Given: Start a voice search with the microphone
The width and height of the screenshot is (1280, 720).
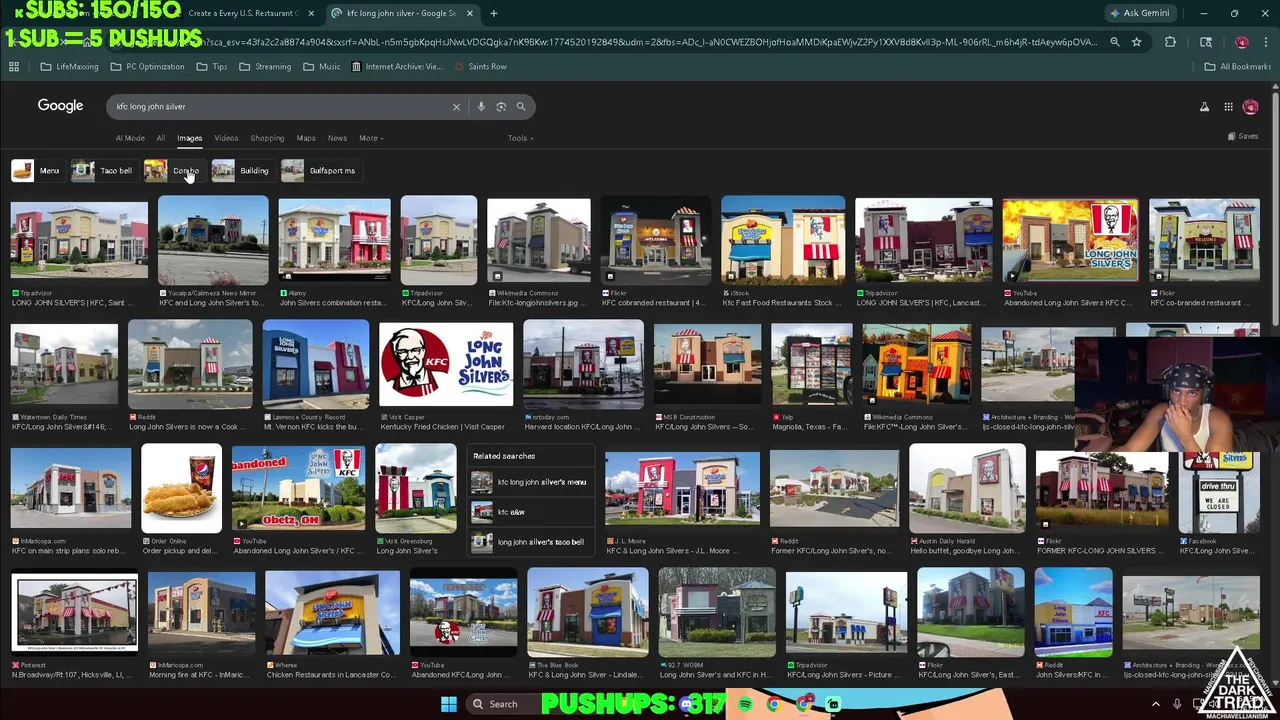Looking at the screenshot, I should click(481, 107).
